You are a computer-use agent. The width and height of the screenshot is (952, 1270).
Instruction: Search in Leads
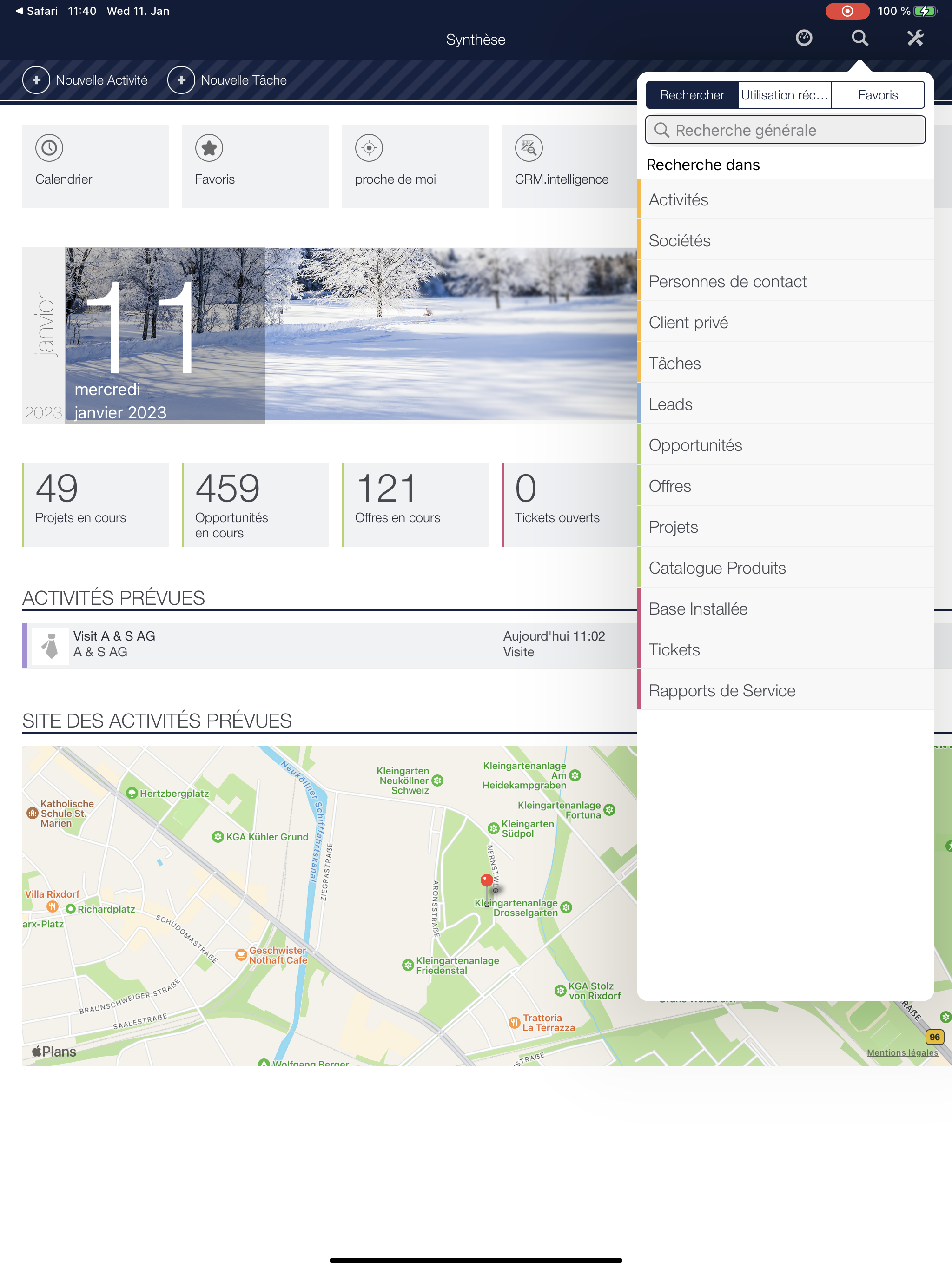pos(785,403)
